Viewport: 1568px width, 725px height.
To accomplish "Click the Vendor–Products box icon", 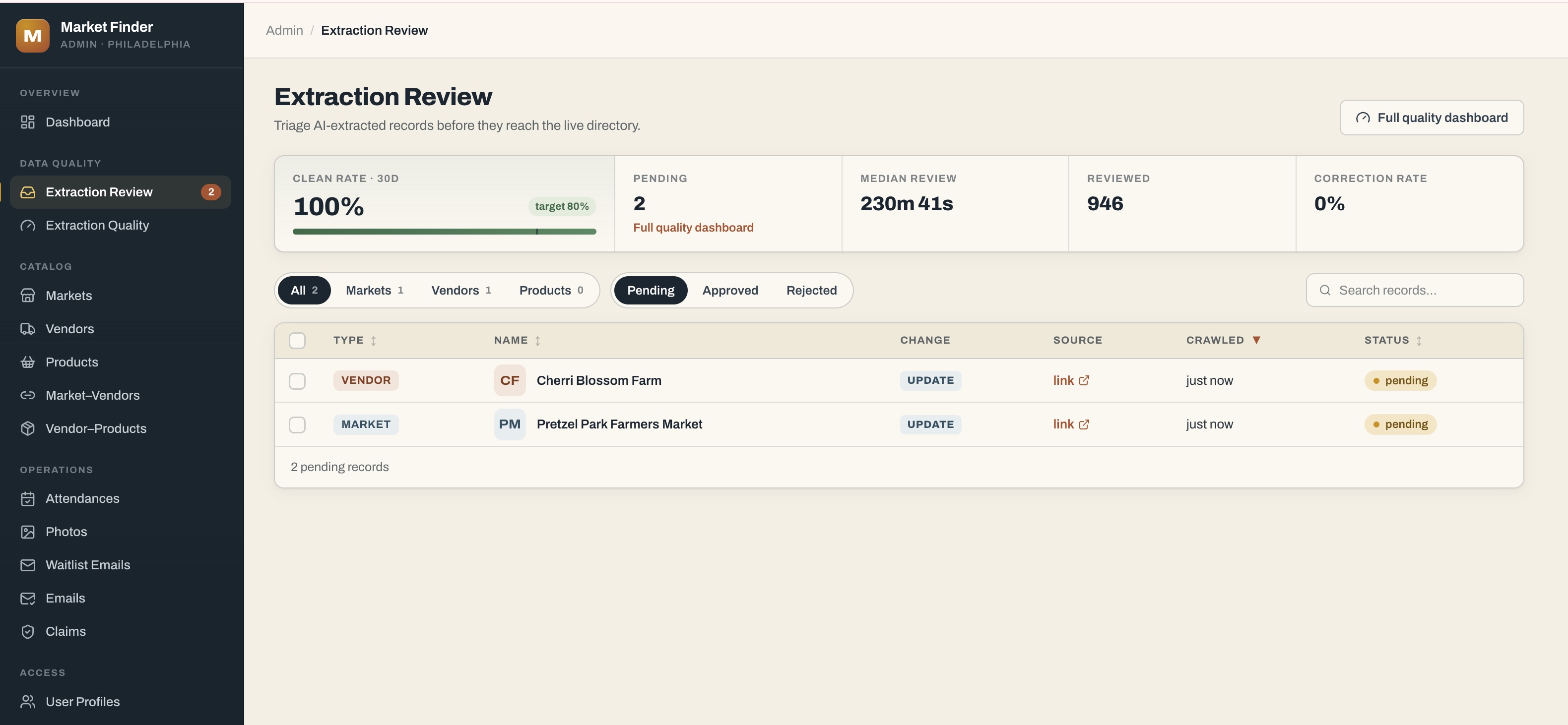I will coord(27,429).
